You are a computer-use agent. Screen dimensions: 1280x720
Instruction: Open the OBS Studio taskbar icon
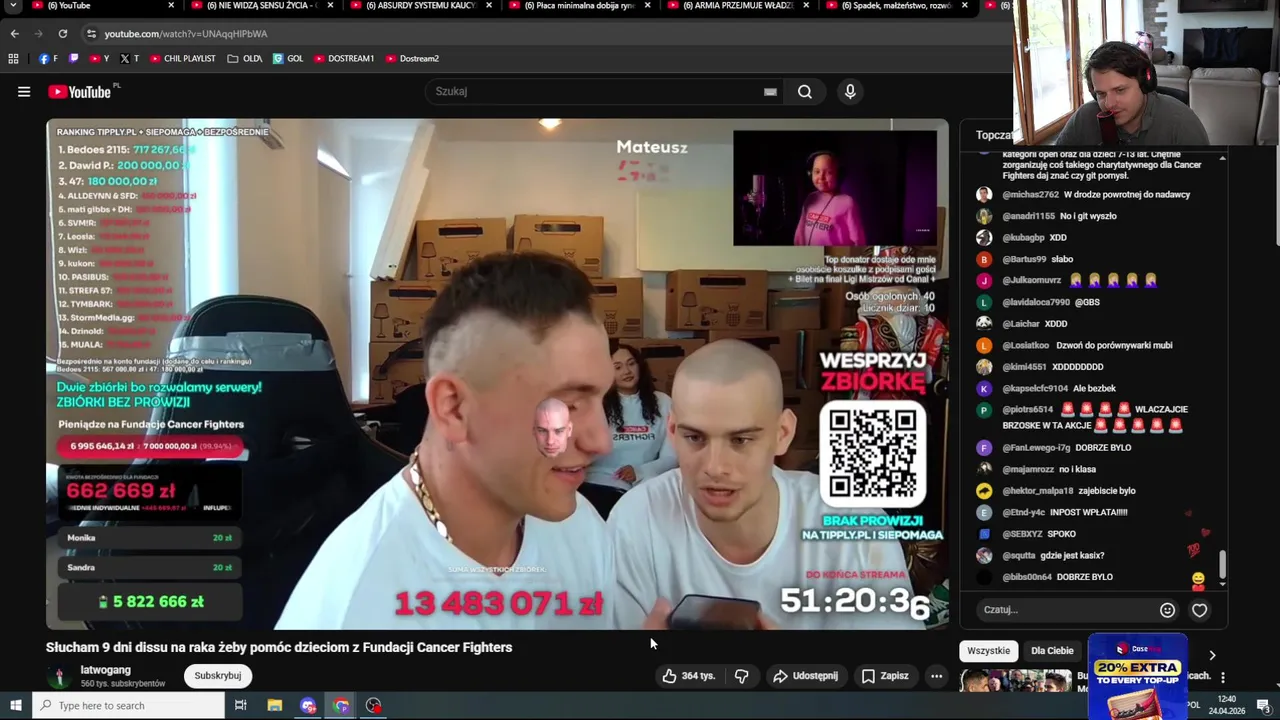[374, 706]
